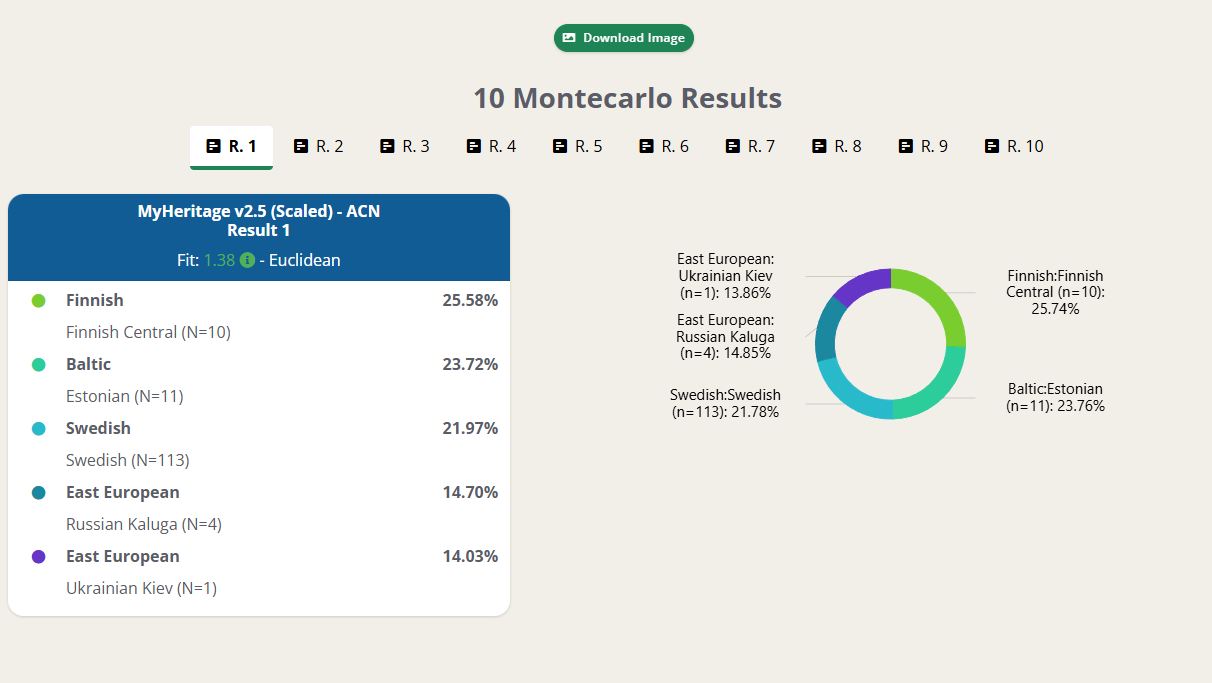
Task: Click the icon on the R. 7 tab
Action: (733, 146)
